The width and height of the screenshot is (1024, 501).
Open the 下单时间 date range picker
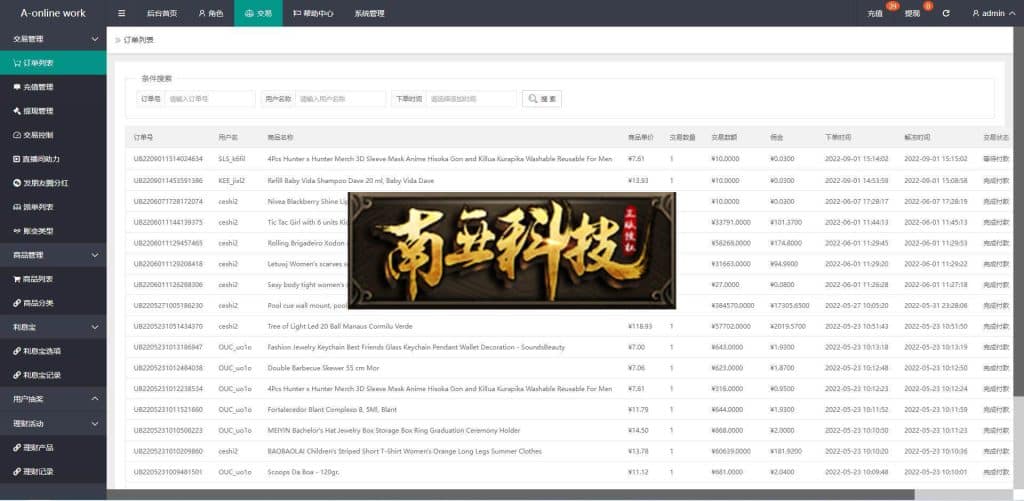[471, 99]
